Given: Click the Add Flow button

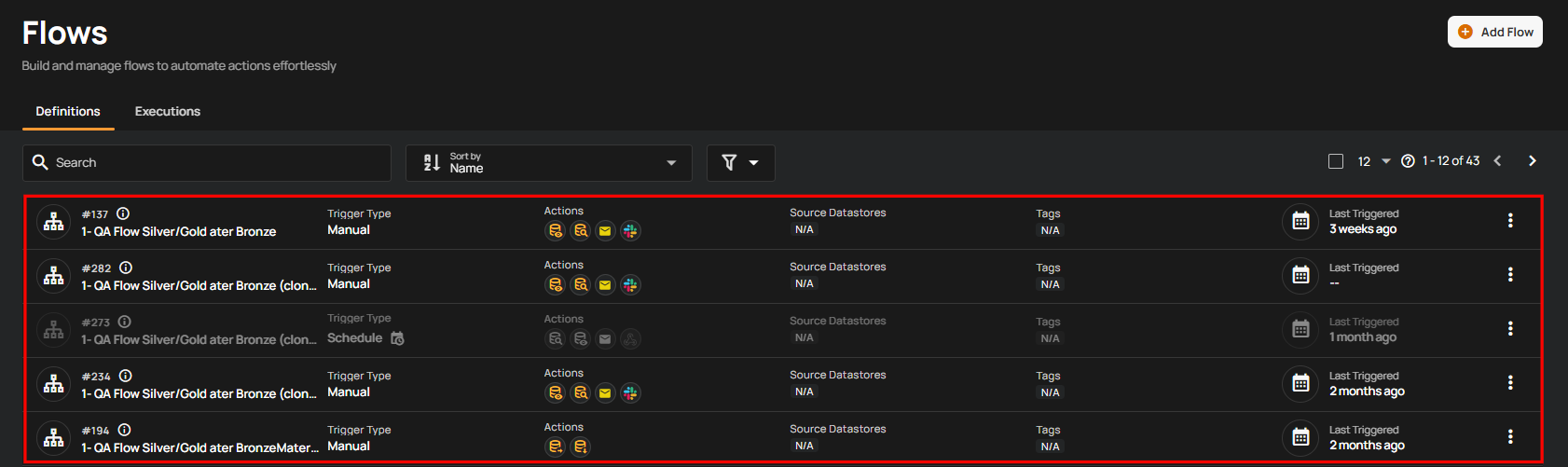Looking at the screenshot, I should pyautogui.click(x=1494, y=32).
